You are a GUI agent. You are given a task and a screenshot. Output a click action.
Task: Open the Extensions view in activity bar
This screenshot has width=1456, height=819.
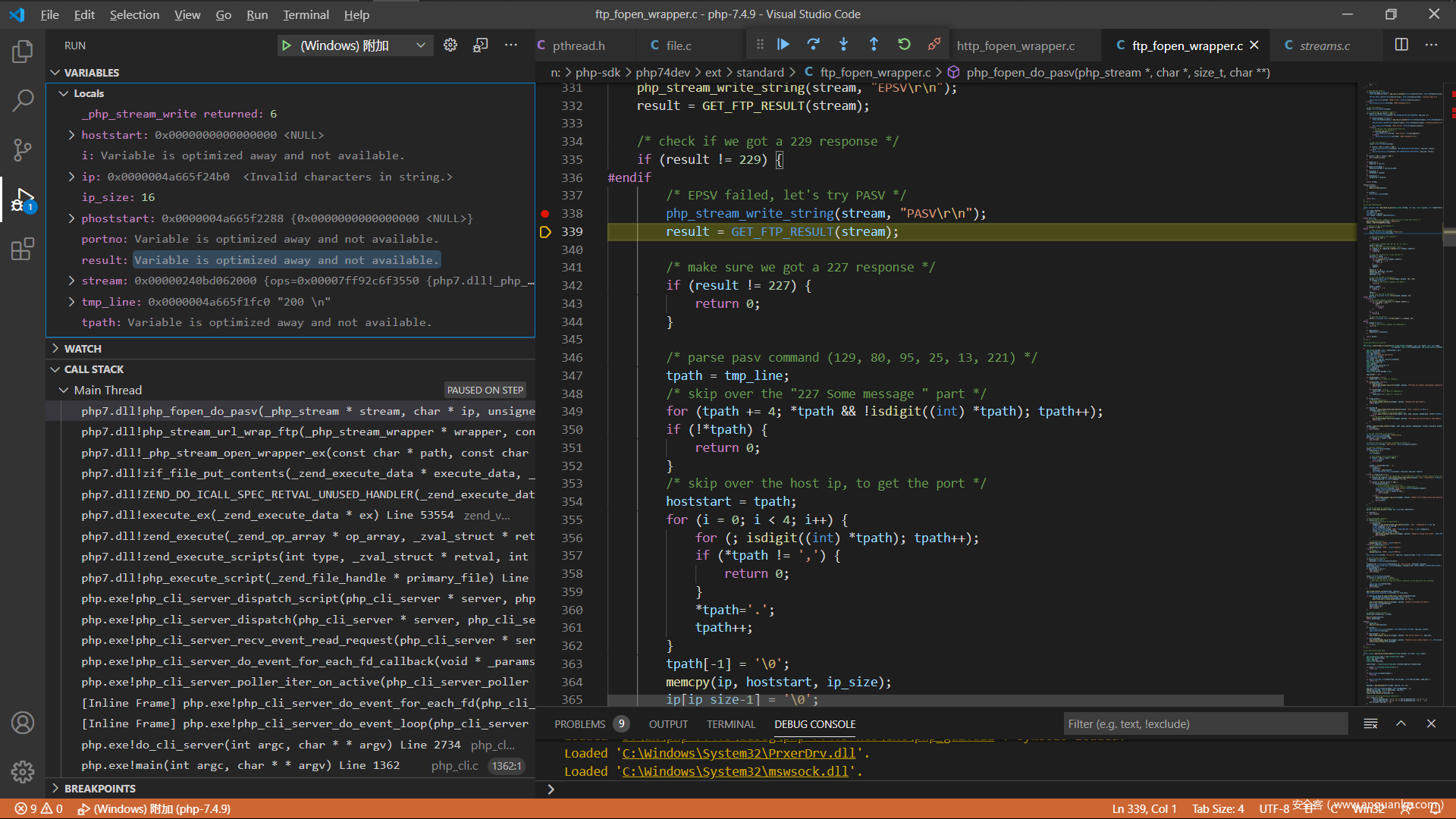coord(23,249)
